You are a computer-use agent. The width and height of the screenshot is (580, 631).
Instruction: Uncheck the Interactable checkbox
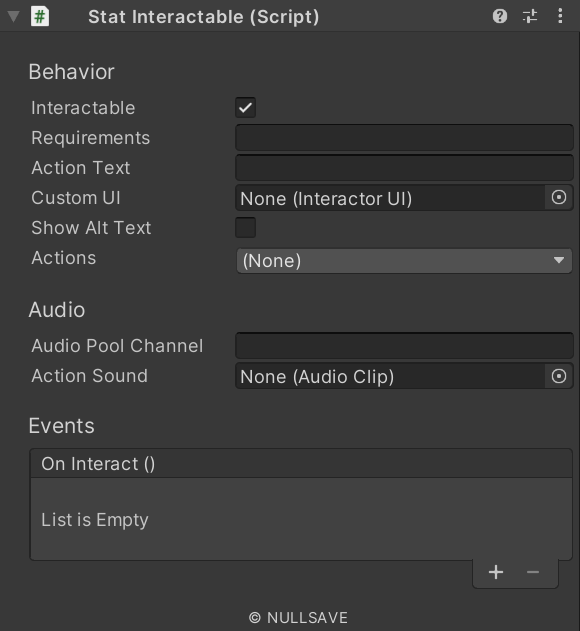246,107
